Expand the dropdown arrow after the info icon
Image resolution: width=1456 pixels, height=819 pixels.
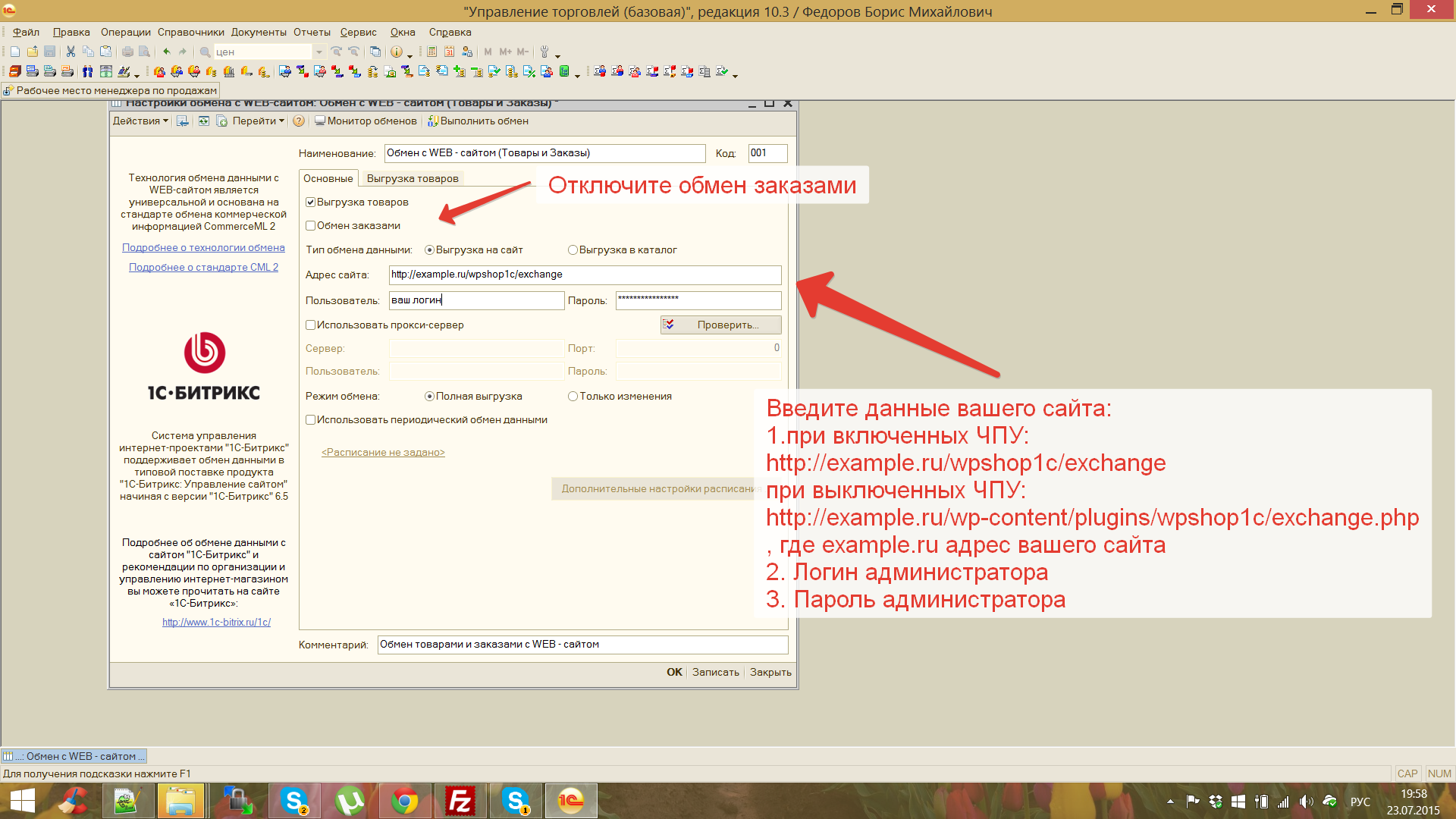409,55
